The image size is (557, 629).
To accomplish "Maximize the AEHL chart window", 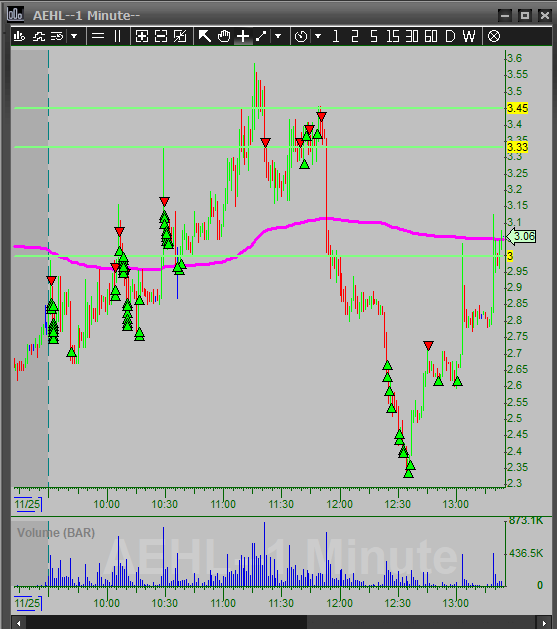I will tap(525, 16).
